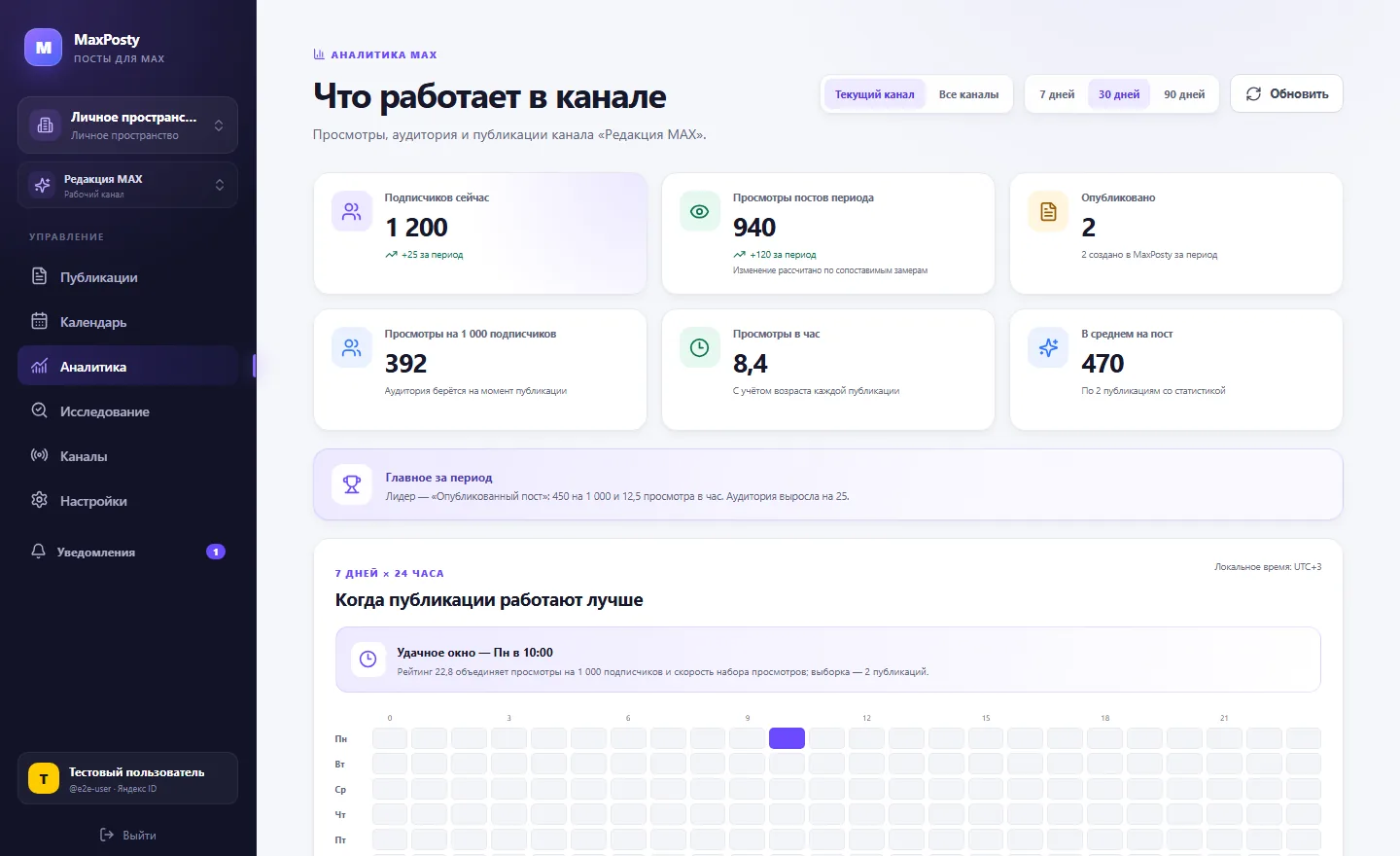Click the Аналитика chart icon in sidebar
Screen dimensions: 1400x856
pyautogui.click(x=39, y=366)
